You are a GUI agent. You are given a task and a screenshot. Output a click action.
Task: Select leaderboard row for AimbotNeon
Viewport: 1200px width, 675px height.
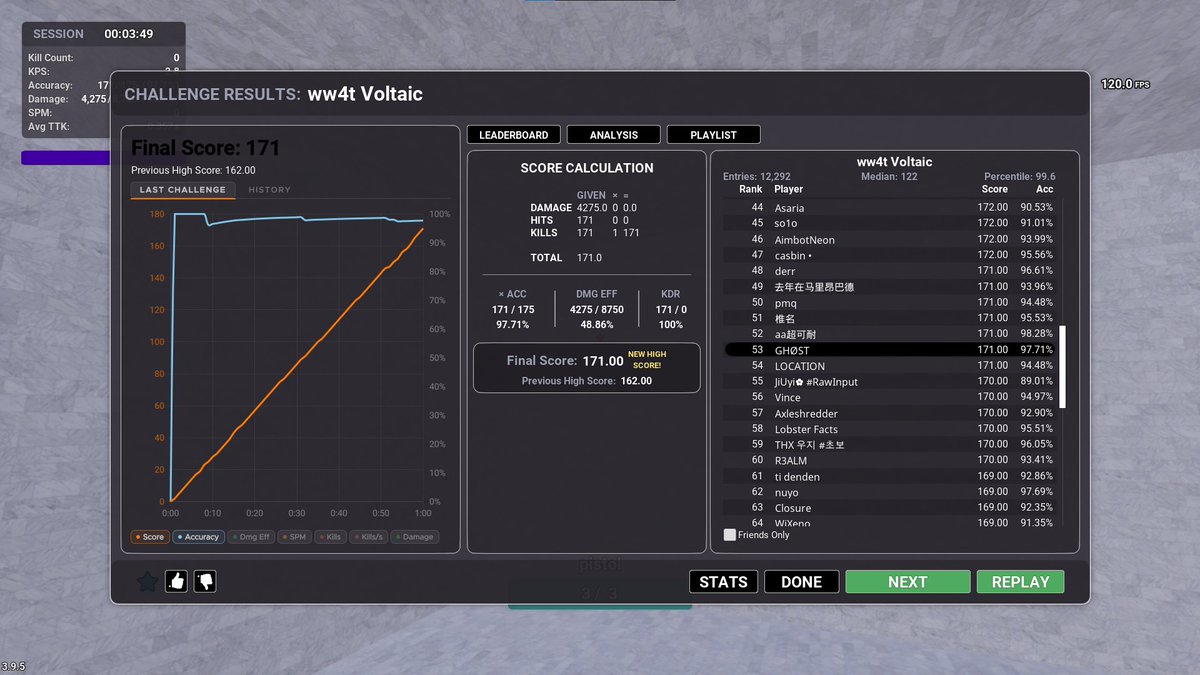pos(890,239)
